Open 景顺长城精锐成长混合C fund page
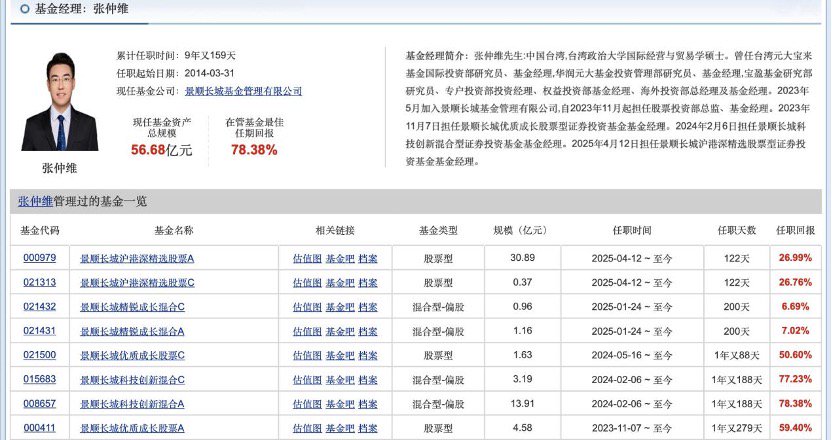This screenshot has height=440, width=832. pyautogui.click(x=132, y=307)
